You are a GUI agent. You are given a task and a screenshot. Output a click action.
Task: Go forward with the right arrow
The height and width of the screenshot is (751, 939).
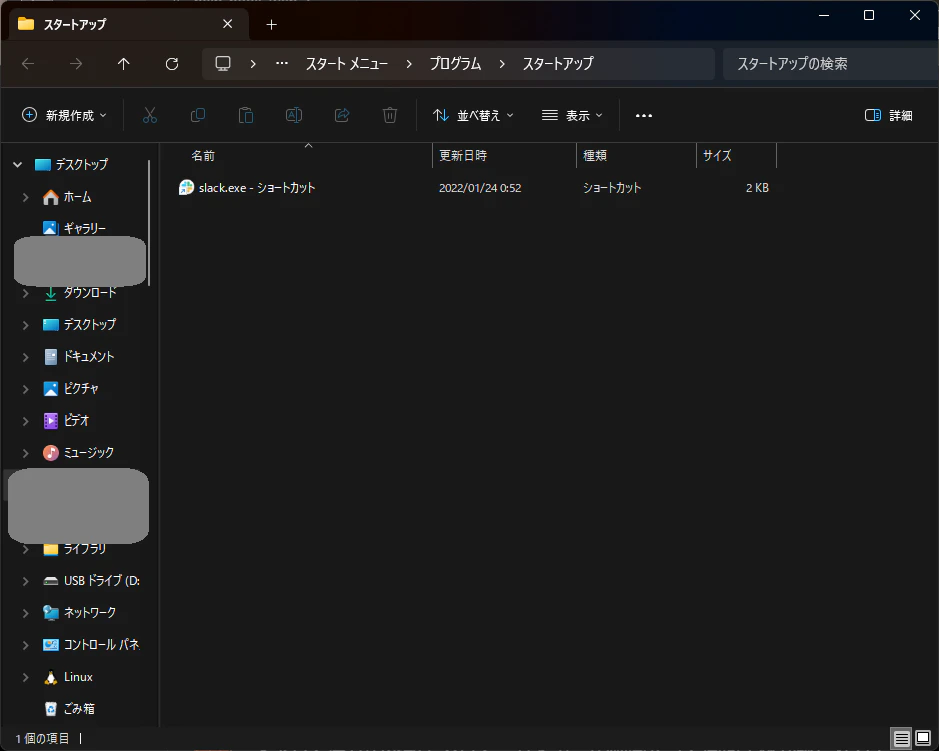[76, 63]
